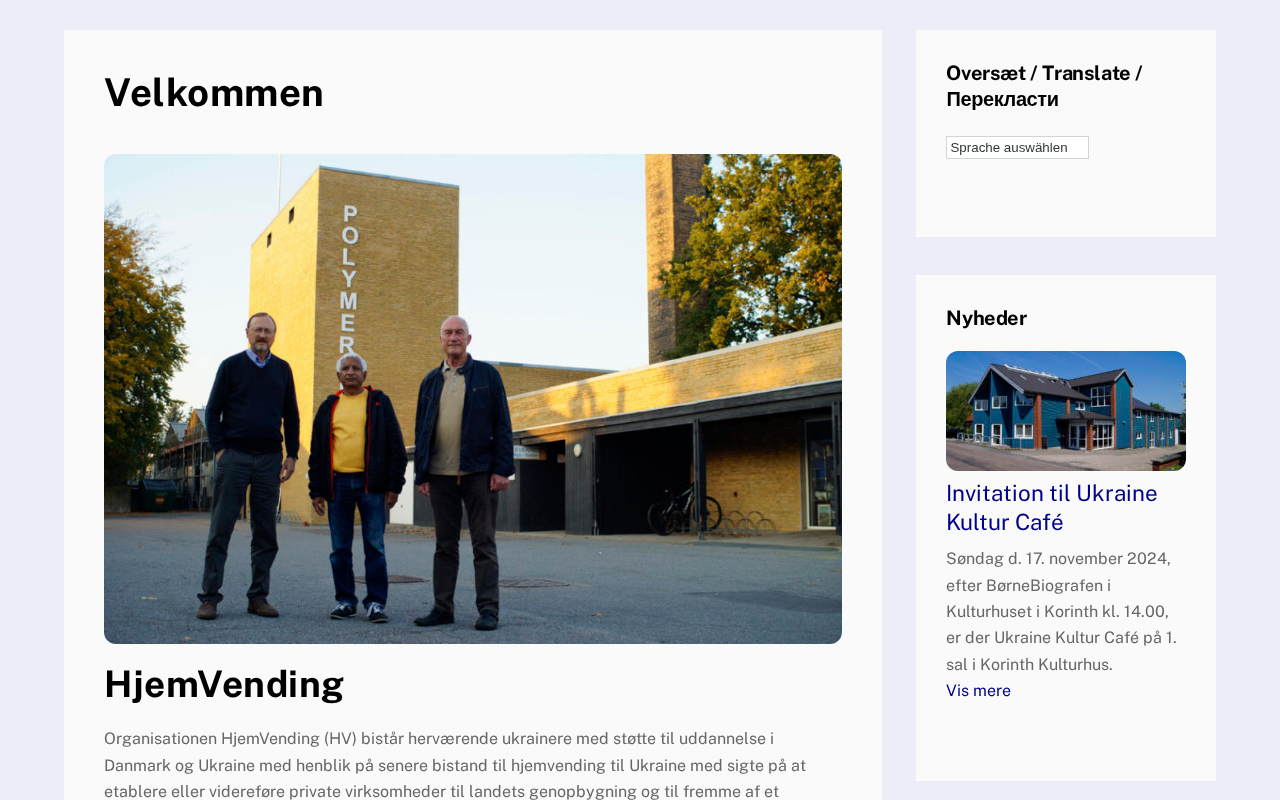
Task: Open the Sprache auswählen language dropdown
Action: point(1017,147)
